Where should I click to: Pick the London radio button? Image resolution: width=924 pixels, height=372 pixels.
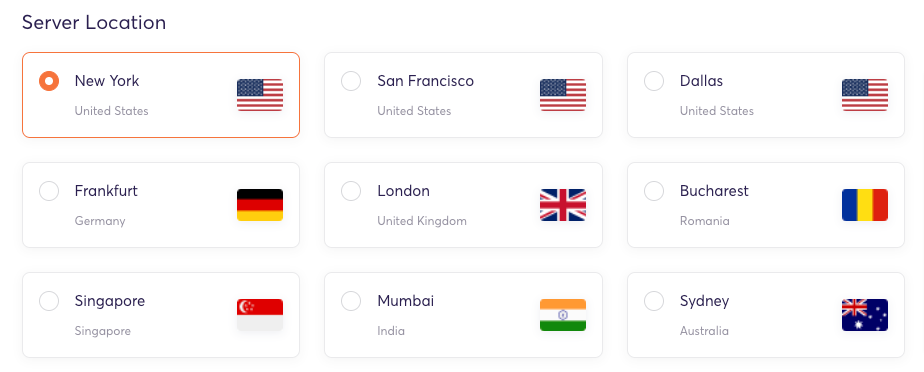(x=351, y=191)
